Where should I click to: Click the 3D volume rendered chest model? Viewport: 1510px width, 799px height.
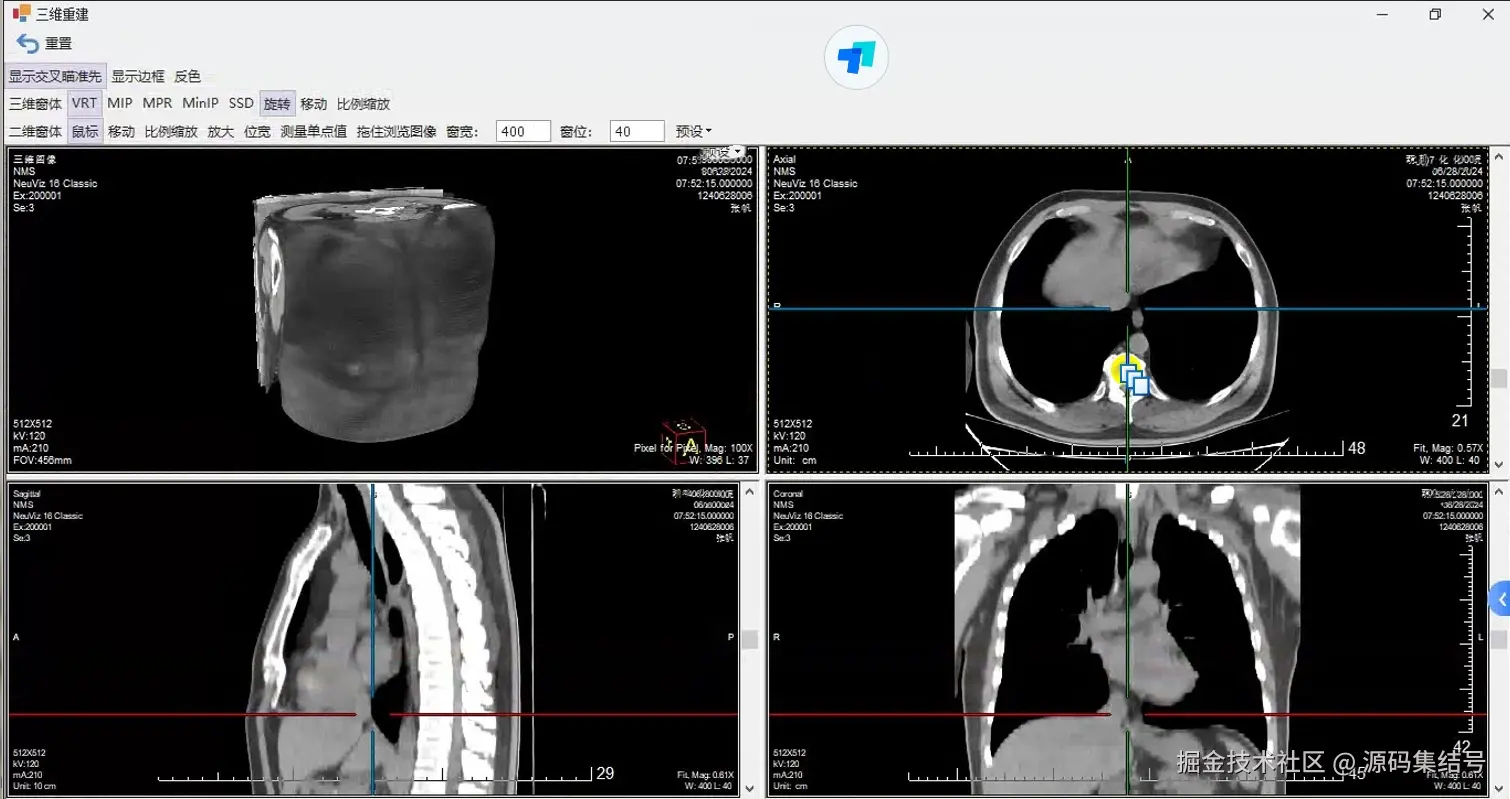click(x=374, y=314)
